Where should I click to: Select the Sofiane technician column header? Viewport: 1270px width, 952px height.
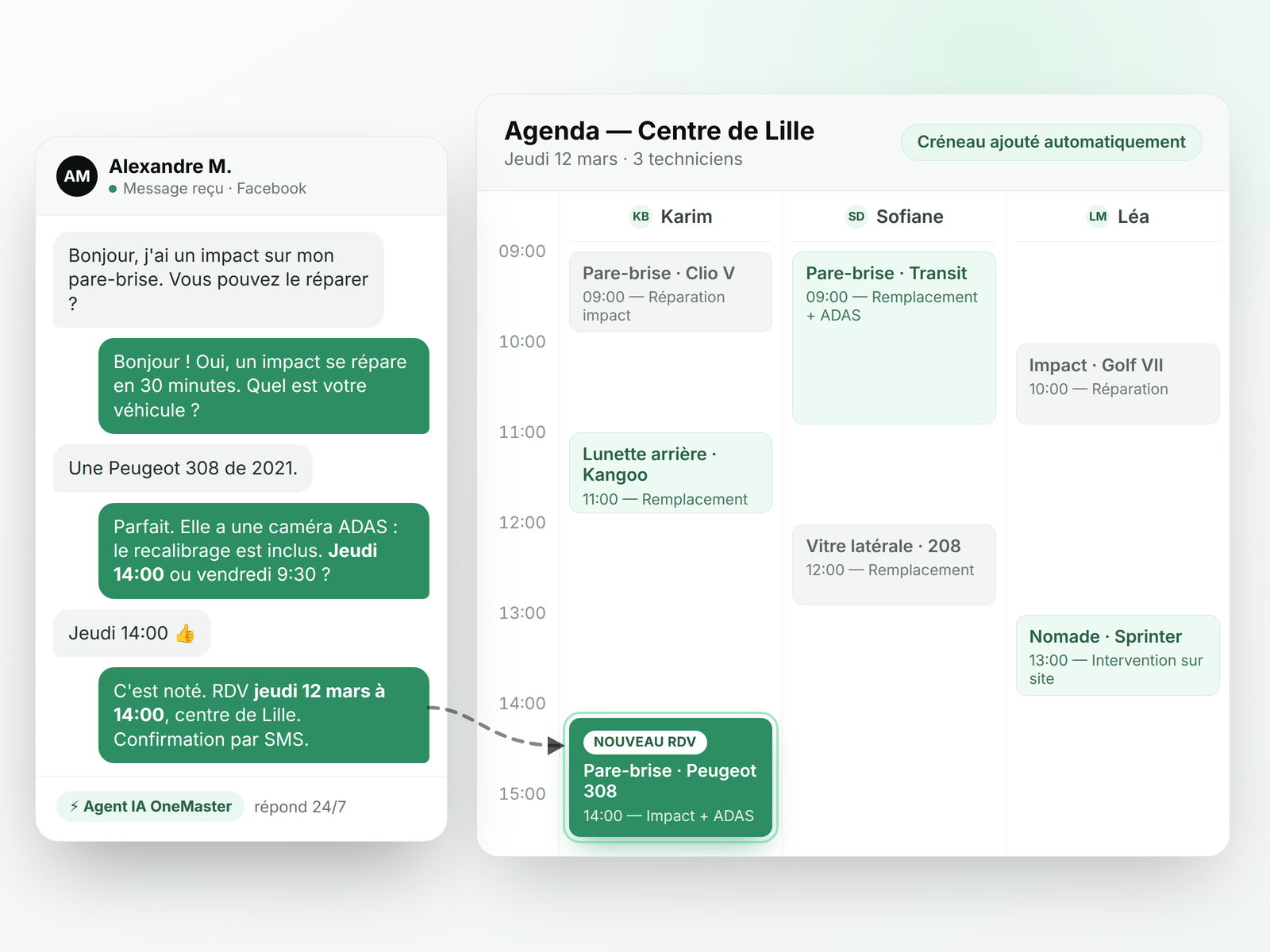[894, 217]
